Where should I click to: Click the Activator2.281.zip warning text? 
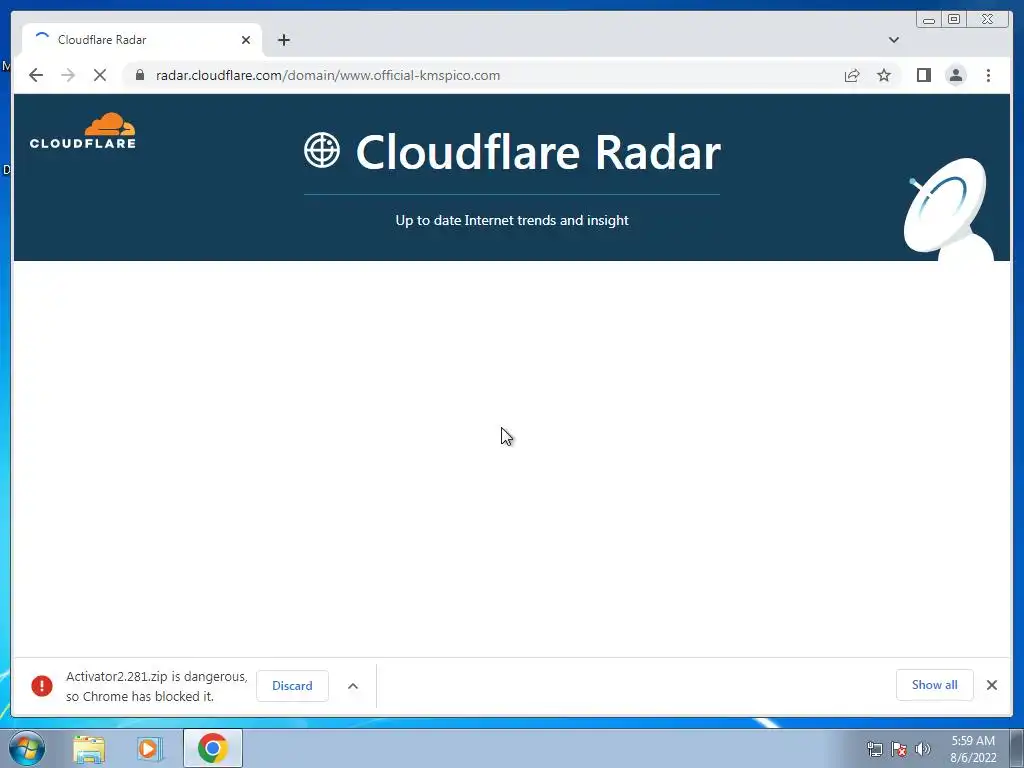click(x=157, y=686)
